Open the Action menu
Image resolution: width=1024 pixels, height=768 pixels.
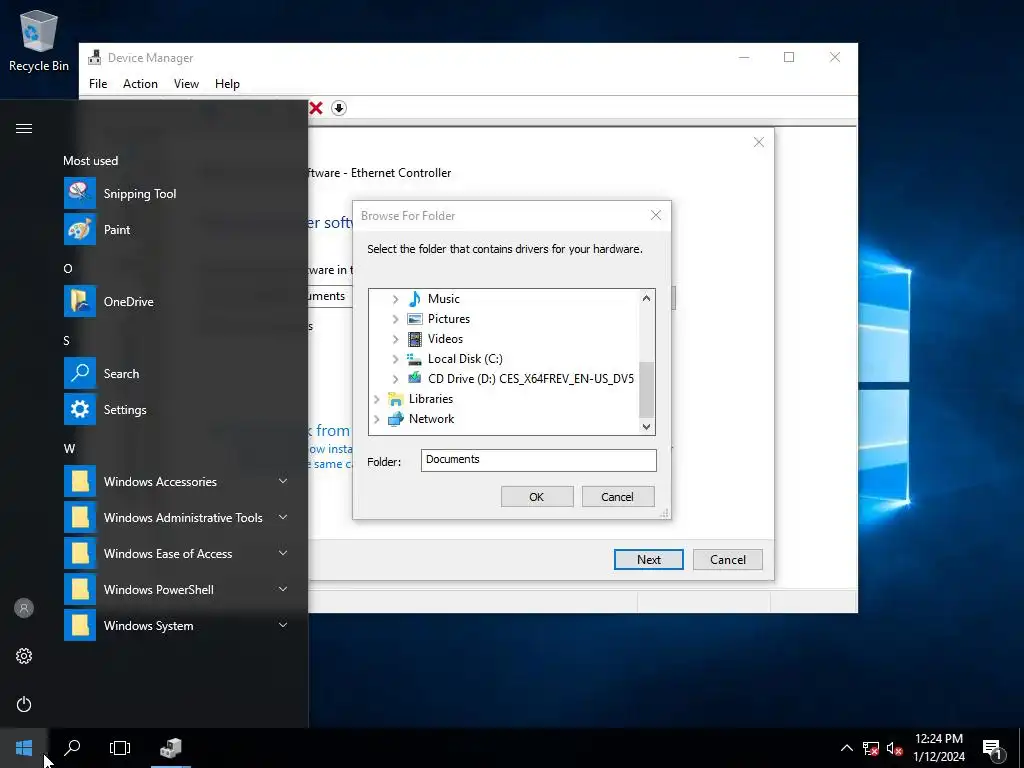140,84
